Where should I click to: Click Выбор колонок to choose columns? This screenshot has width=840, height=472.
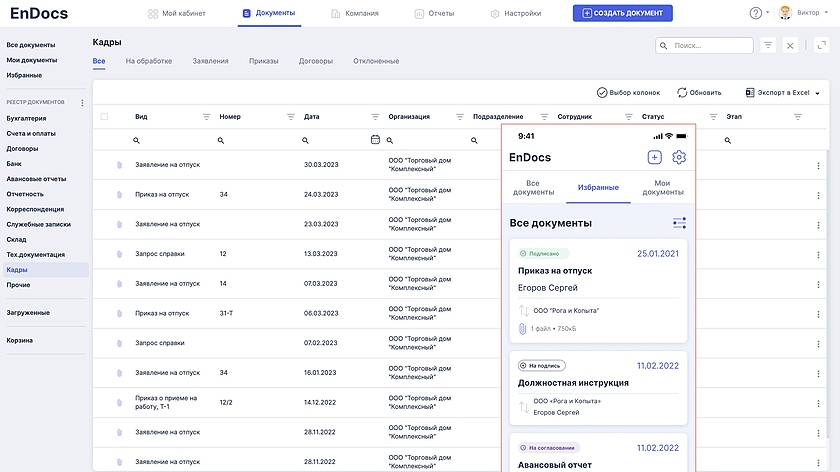coord(628,92)
